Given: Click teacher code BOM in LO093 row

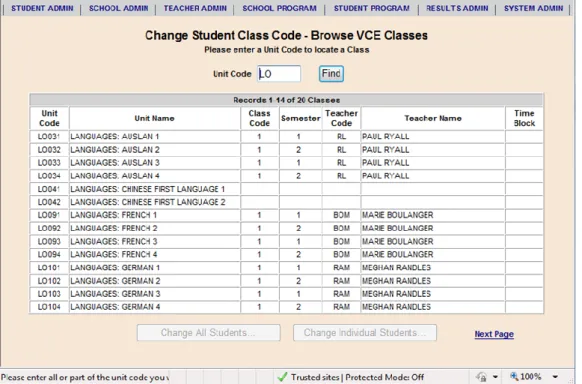Looking at the screenshot, I should tap(341, 241).
